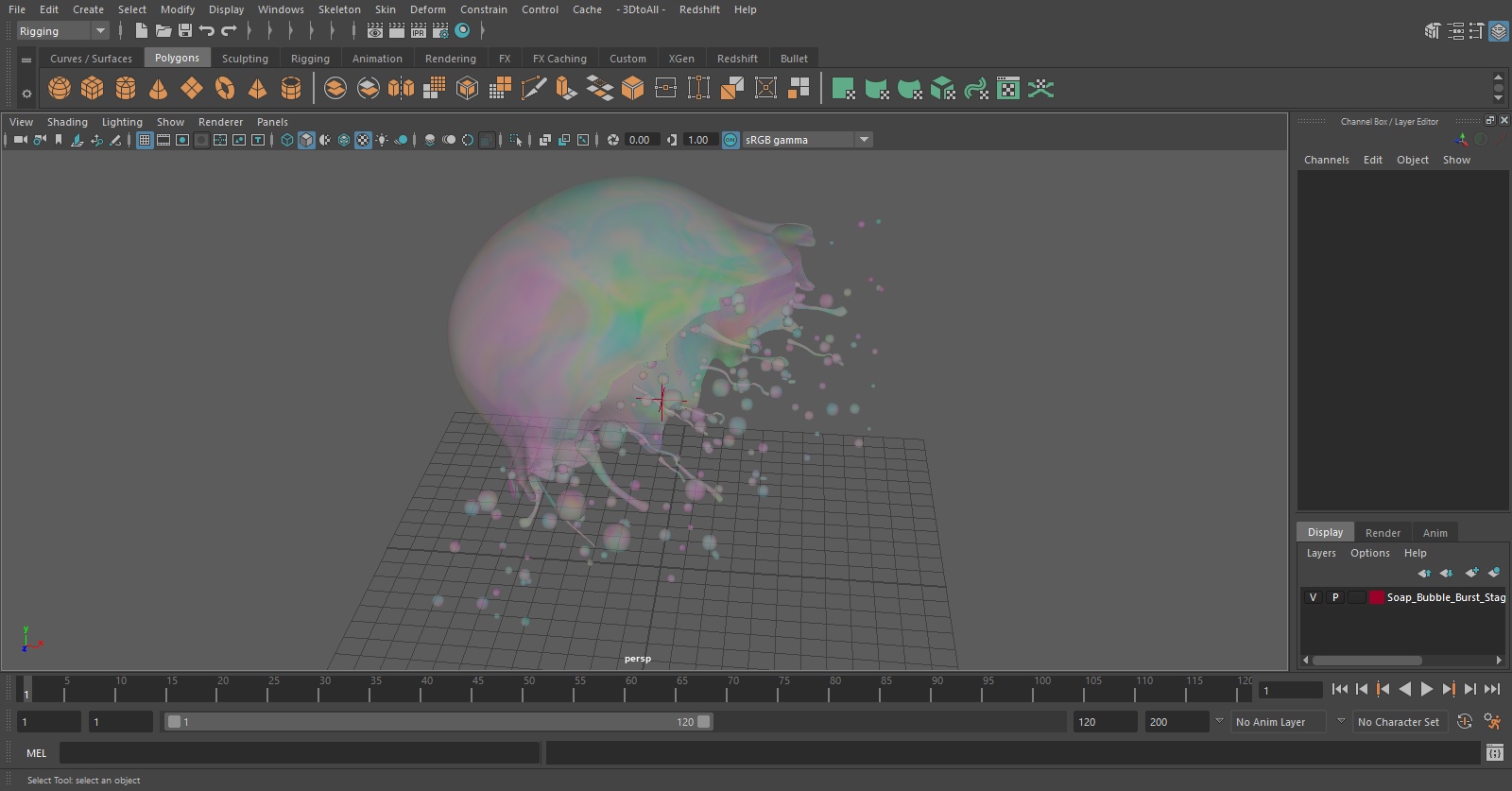Open the shelf tab menu icon
Viewport: 1512px width, 791px height.
point(26,60)
